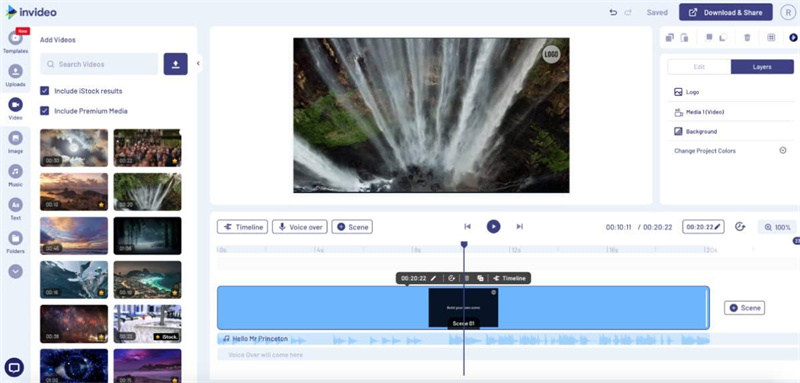Uncheck Include iStock results
Image resolution: width=800 pixels, height=383 pixels.
pos(45,91)
